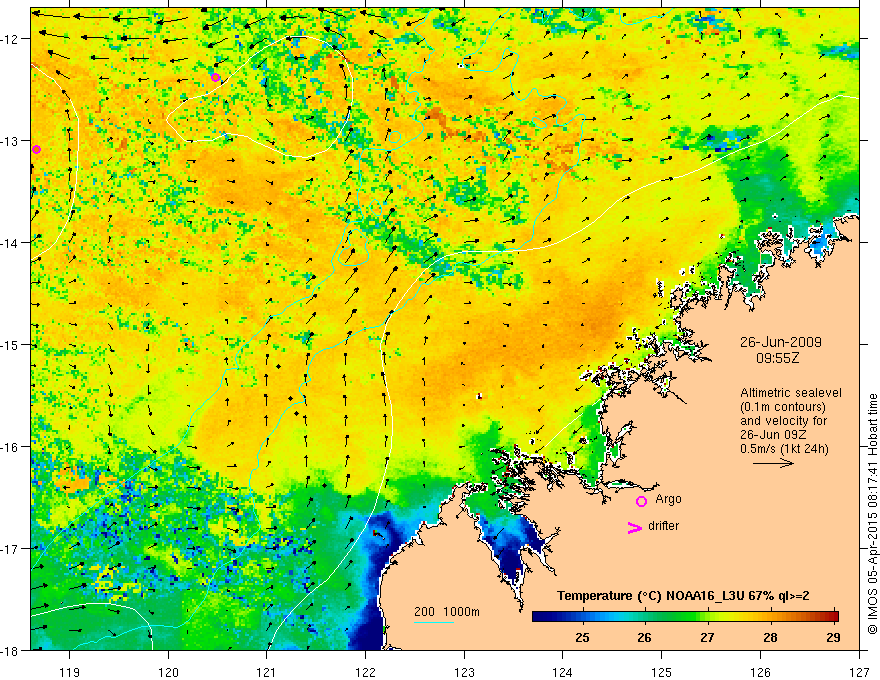Click the dark red end of the temperature bar

pos(832,616)
